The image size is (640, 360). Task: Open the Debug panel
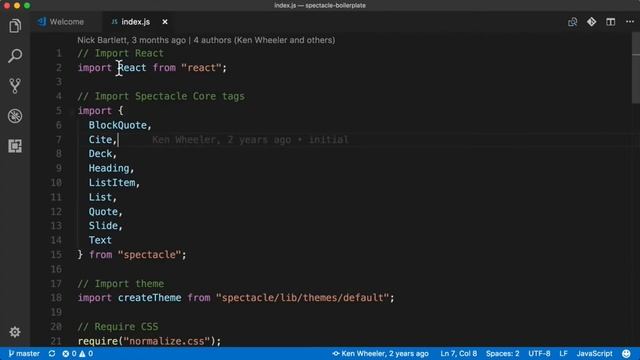15,116
